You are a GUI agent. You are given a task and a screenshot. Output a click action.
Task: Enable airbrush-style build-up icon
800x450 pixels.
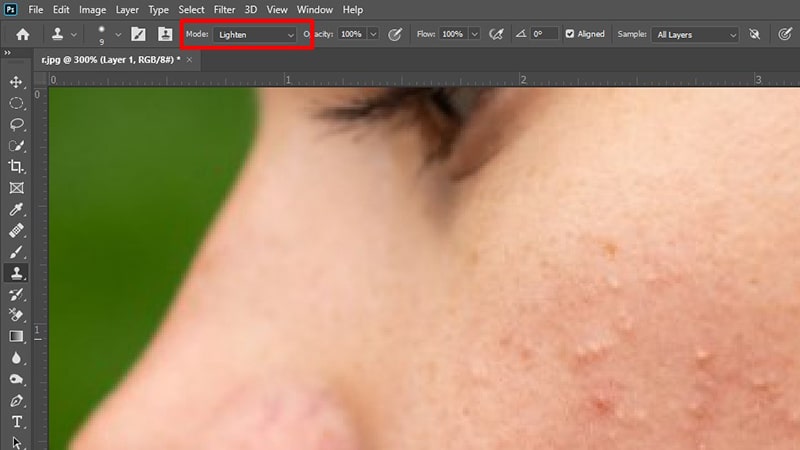point(496,34)
